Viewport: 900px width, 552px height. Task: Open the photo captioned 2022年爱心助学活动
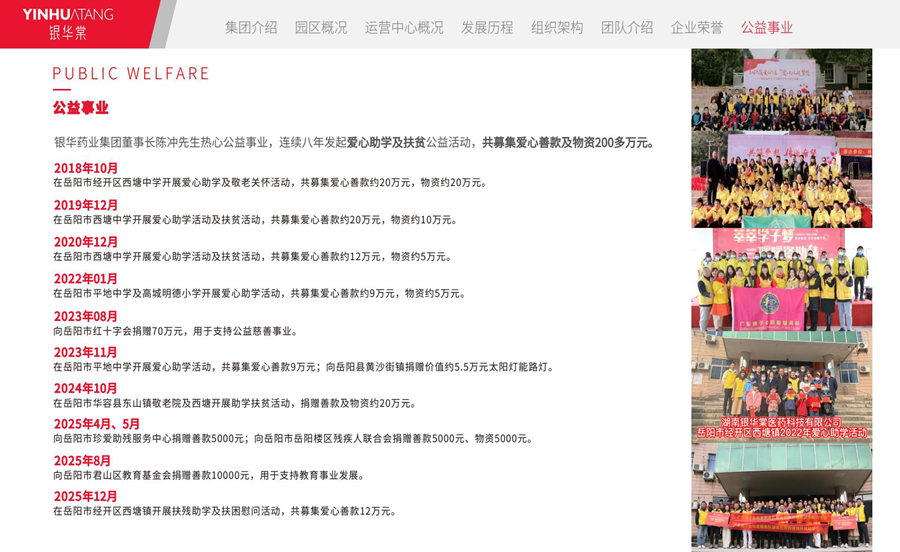[x=781, y=390]
